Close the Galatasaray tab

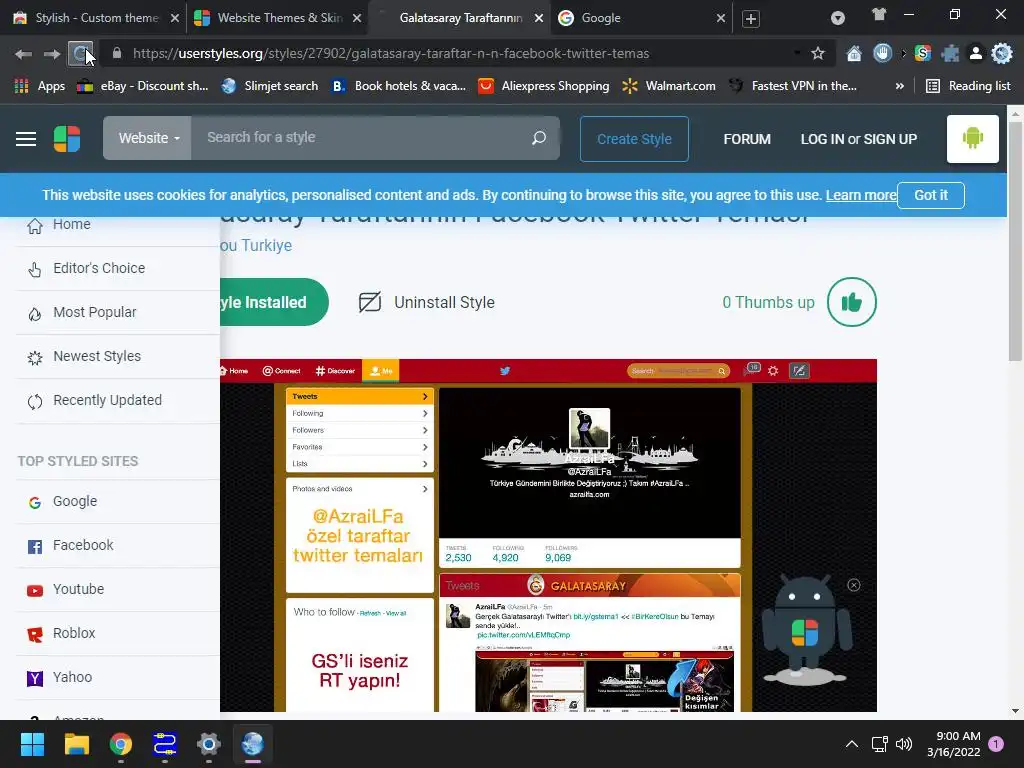click(539, 18)
